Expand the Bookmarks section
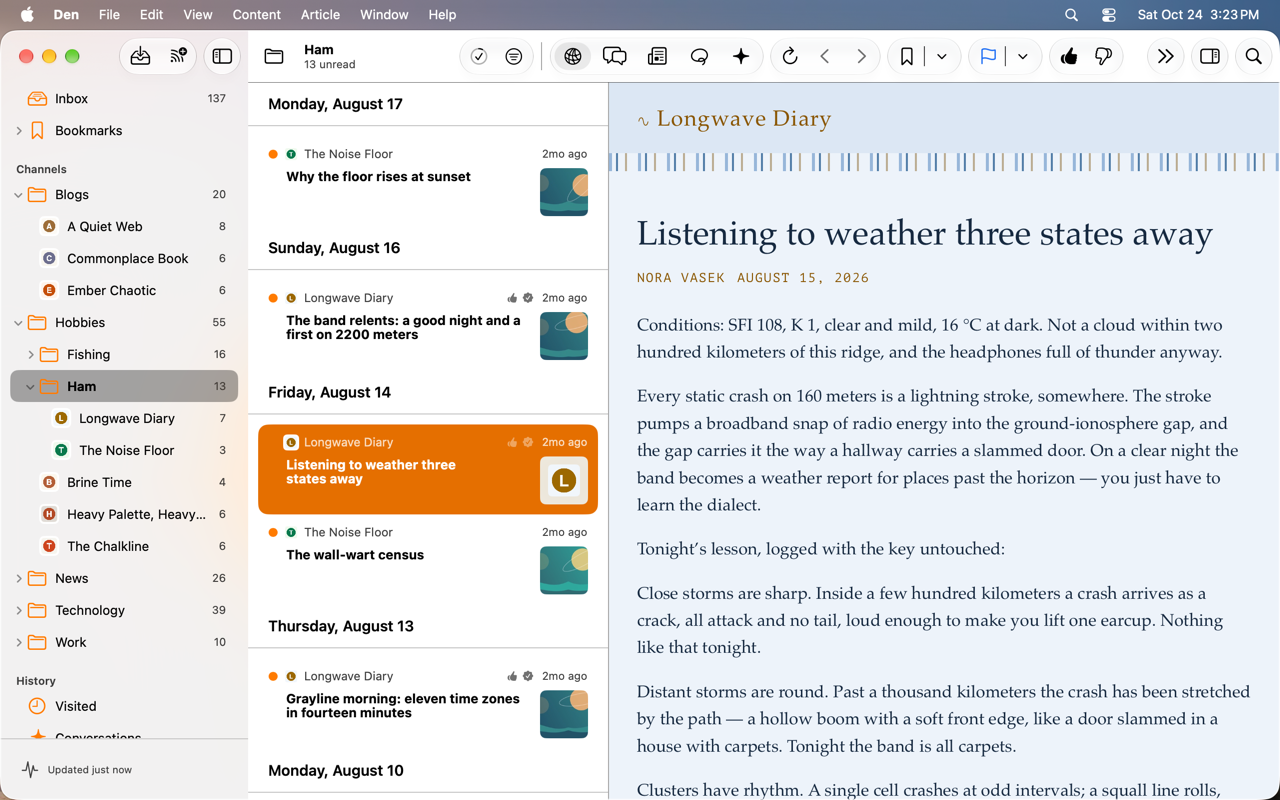The width and height of the screenshot is (1280, 800). (19, 131)
